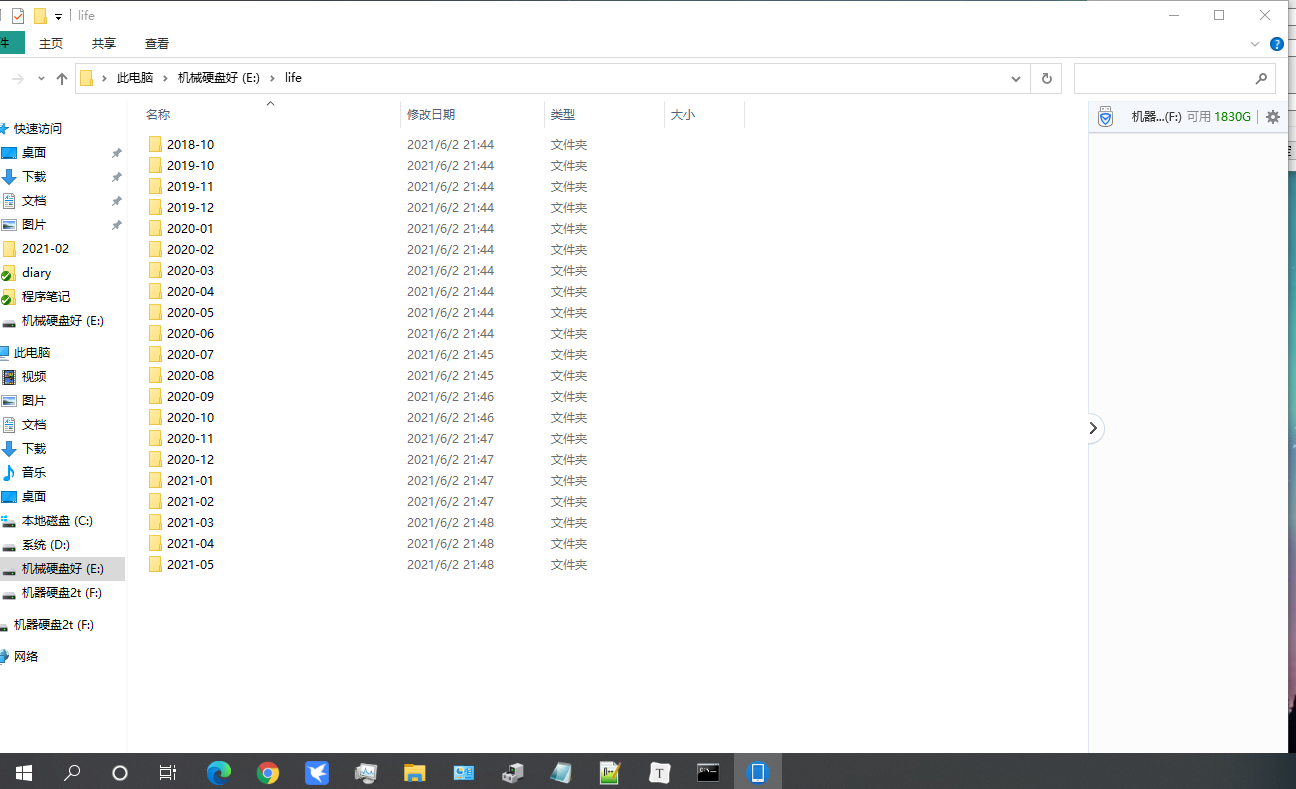Select the 2019-12 folder name
The image size is (1296, 789).
pos(190,207)
